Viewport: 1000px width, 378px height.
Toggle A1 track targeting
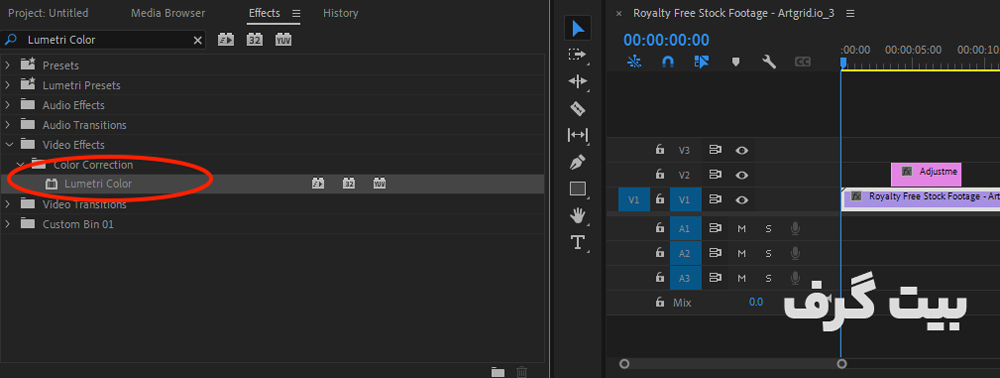pos(685,228)
